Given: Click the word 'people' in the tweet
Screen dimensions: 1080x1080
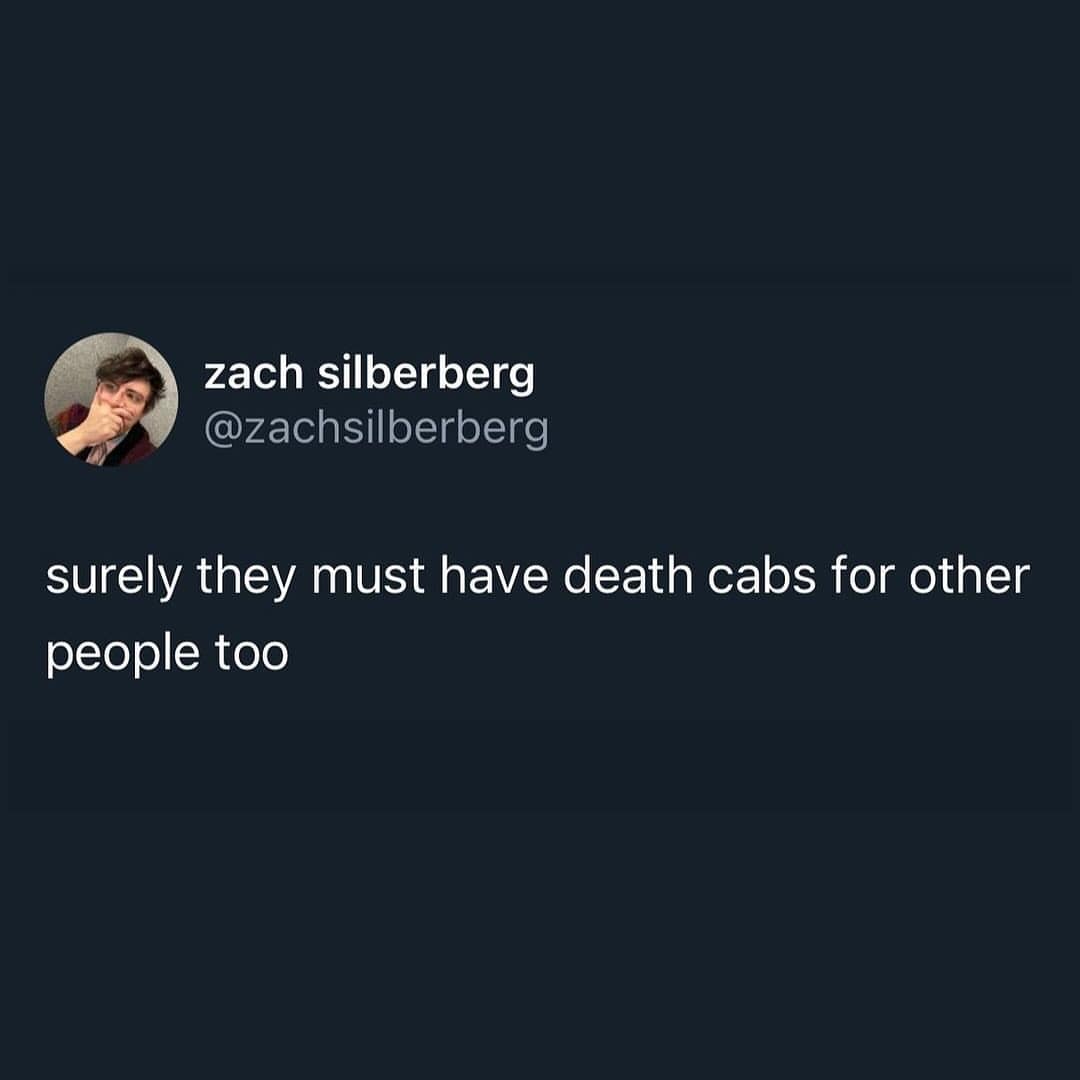Looking at the screenshot, I should tap(123, 654).
